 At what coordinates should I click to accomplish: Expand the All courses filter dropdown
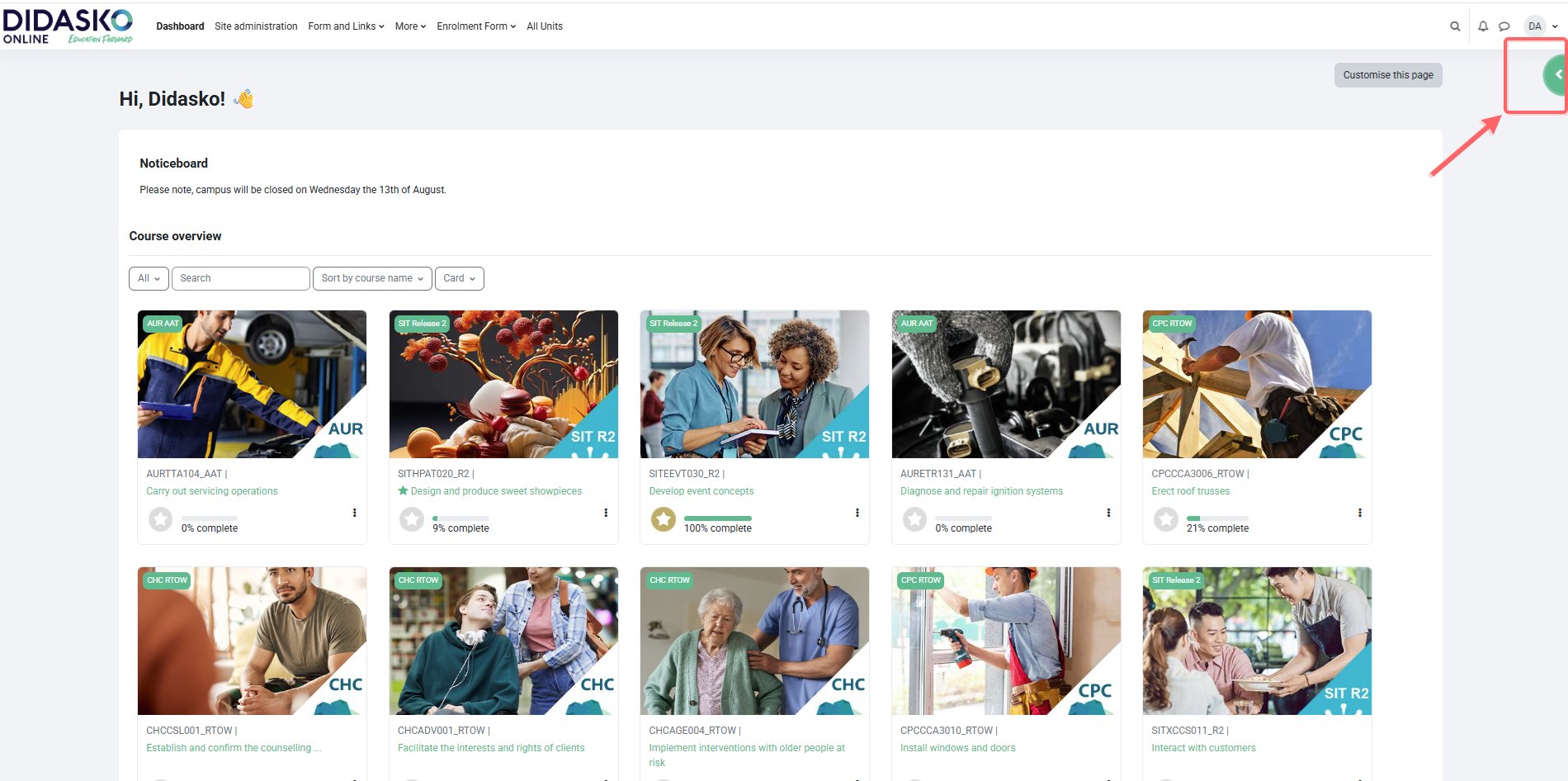click(149, 278)
